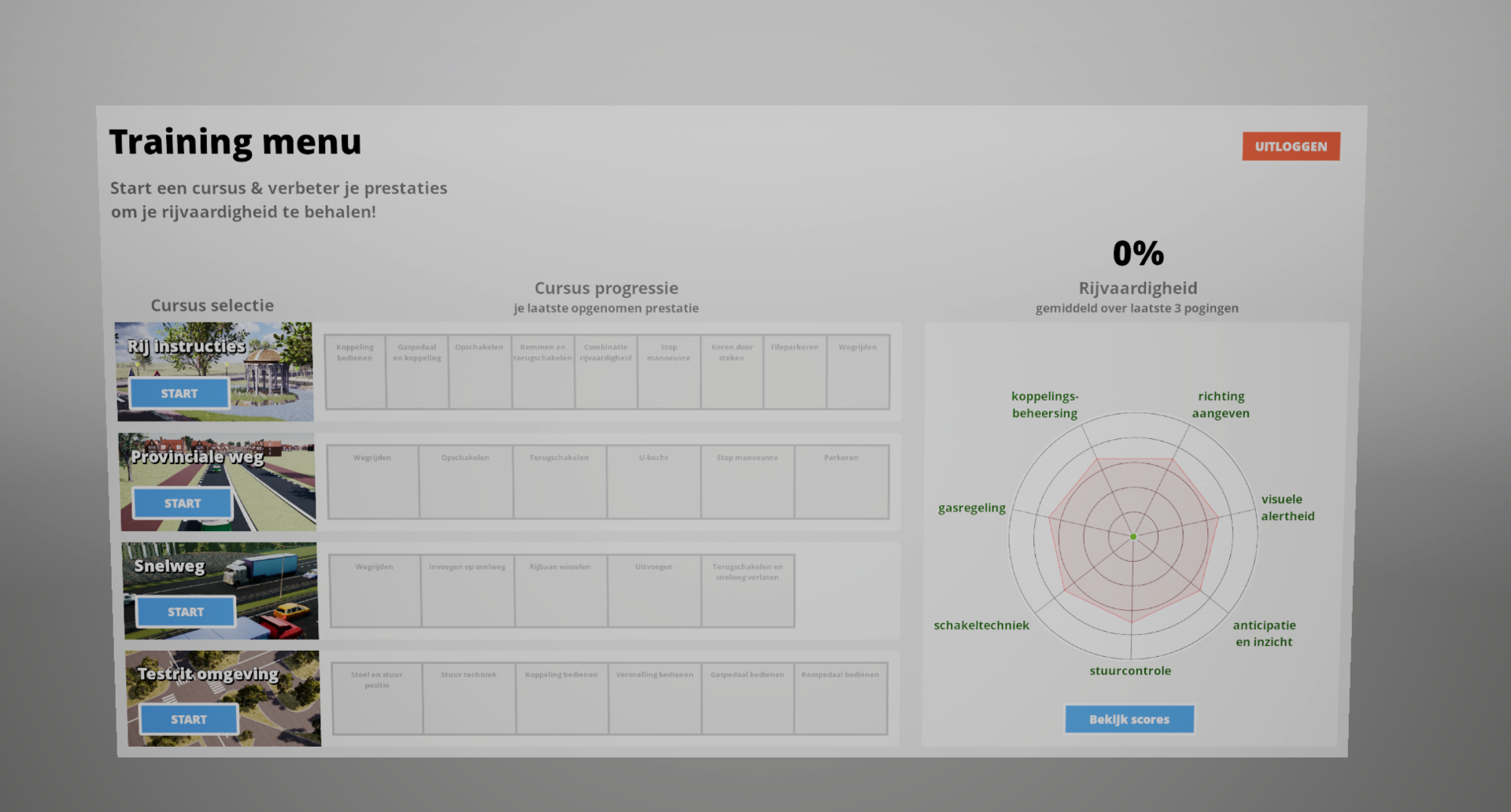Select the Keren door steken cell
1511x812 pixels.
point(732,371)
